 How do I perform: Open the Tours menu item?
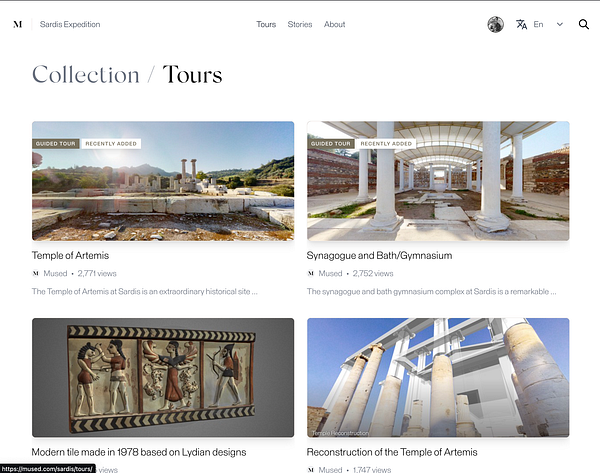point(266,24)
